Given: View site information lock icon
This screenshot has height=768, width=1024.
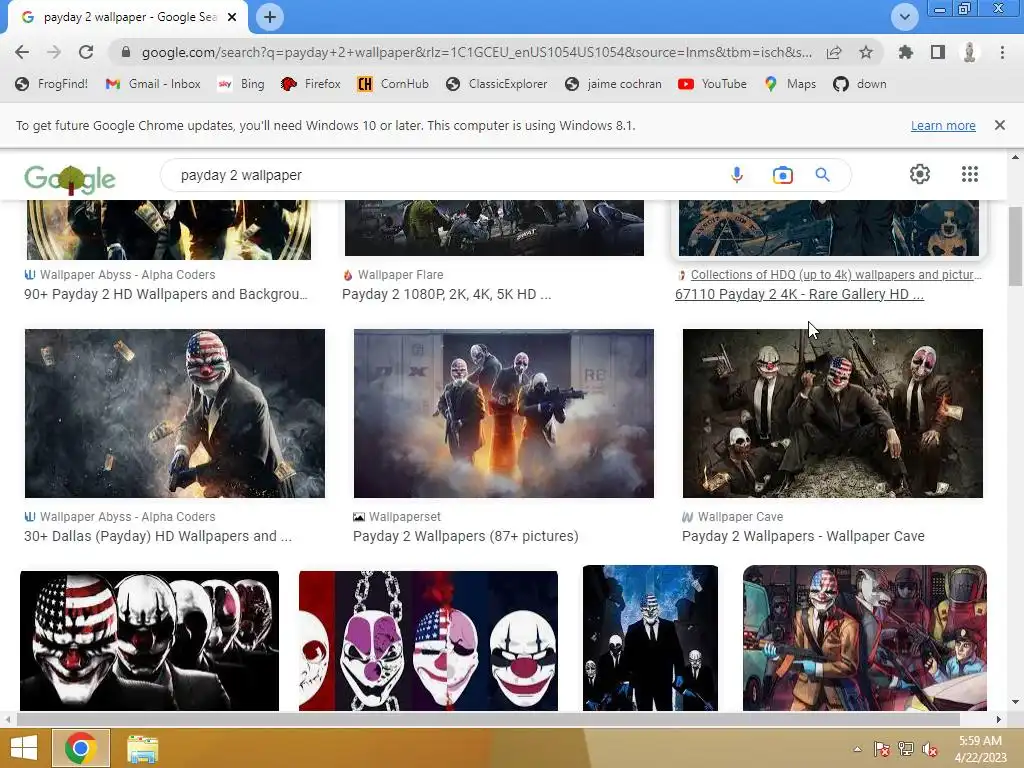Looking at the screenshot, I should click(x=126, y=52).
